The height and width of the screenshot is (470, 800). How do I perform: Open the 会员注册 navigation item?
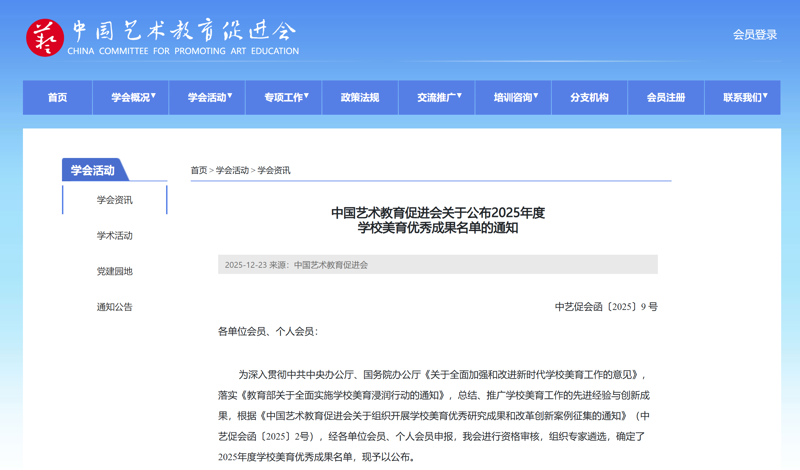point(666,97)
